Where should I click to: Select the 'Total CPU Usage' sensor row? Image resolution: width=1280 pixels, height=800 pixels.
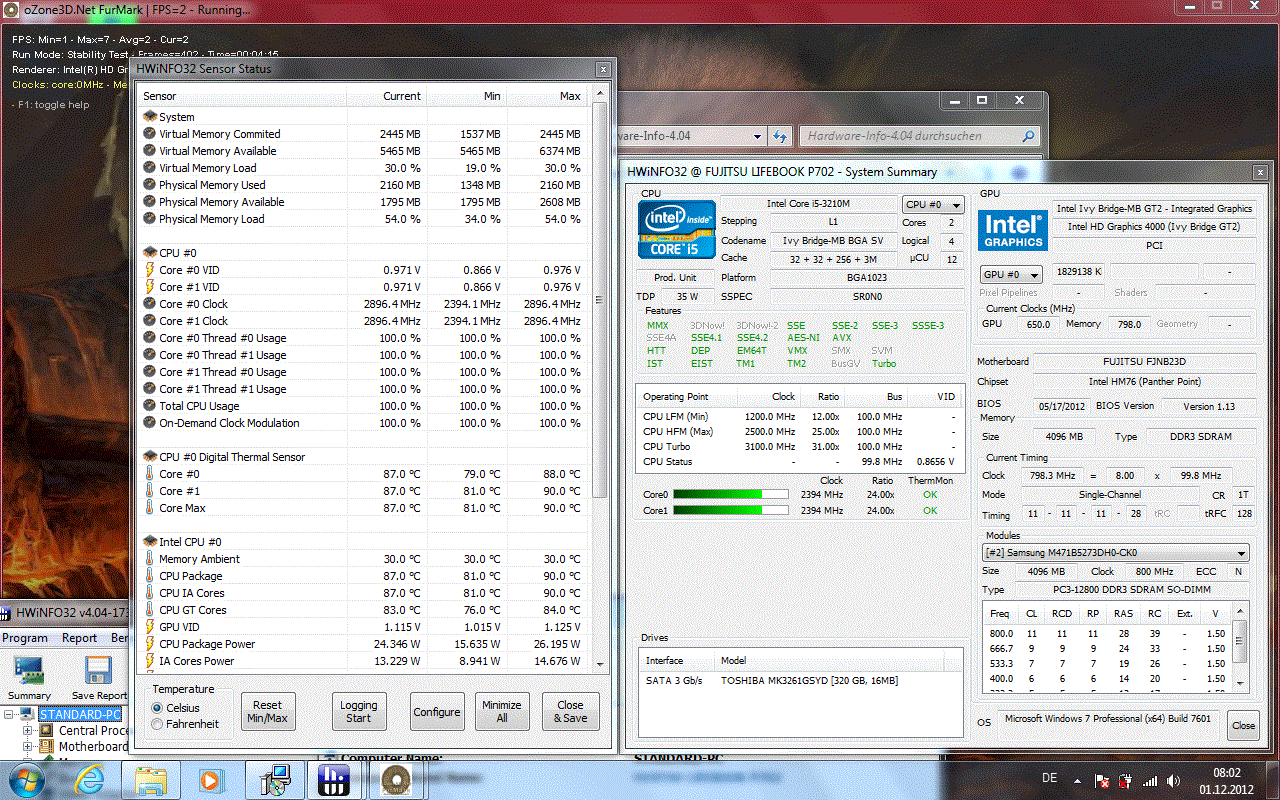click(362, 406)
